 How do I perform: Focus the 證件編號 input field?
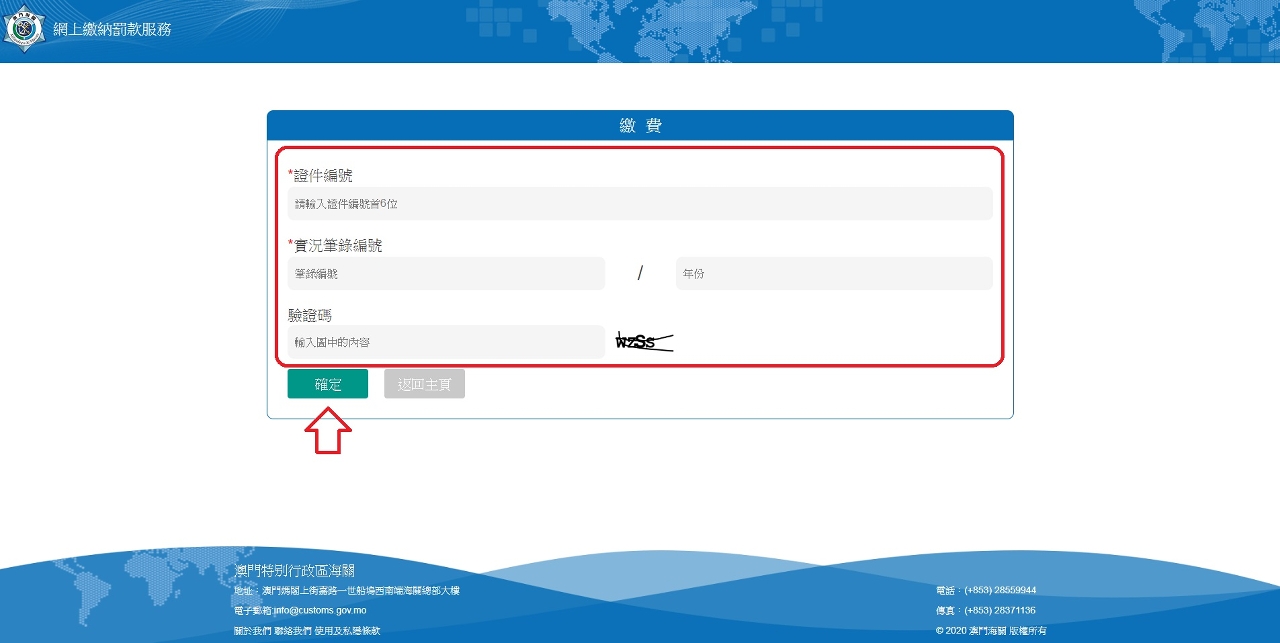tap(640, 204)
